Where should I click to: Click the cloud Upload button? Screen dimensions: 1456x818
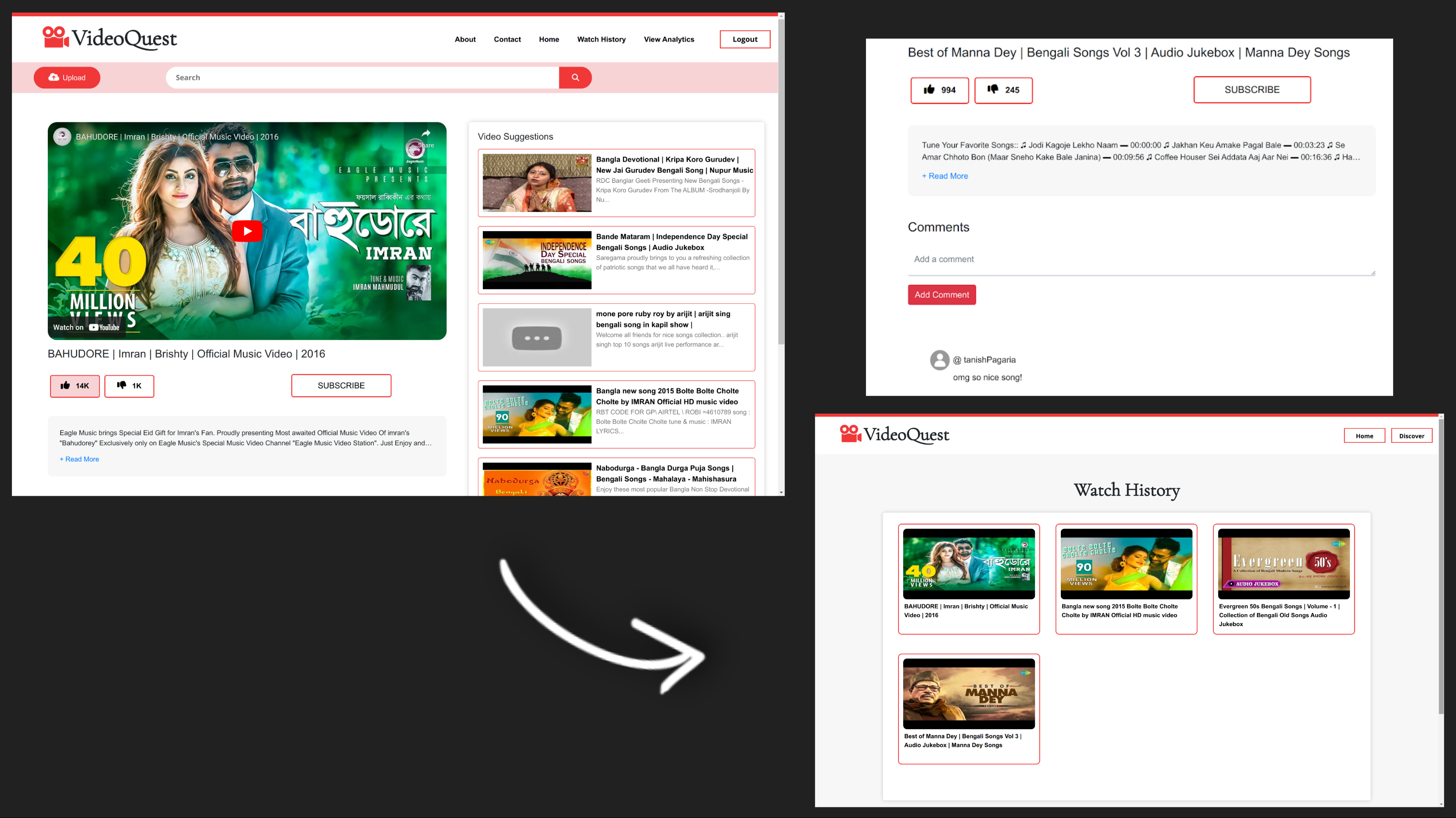(x=67, y=77)
